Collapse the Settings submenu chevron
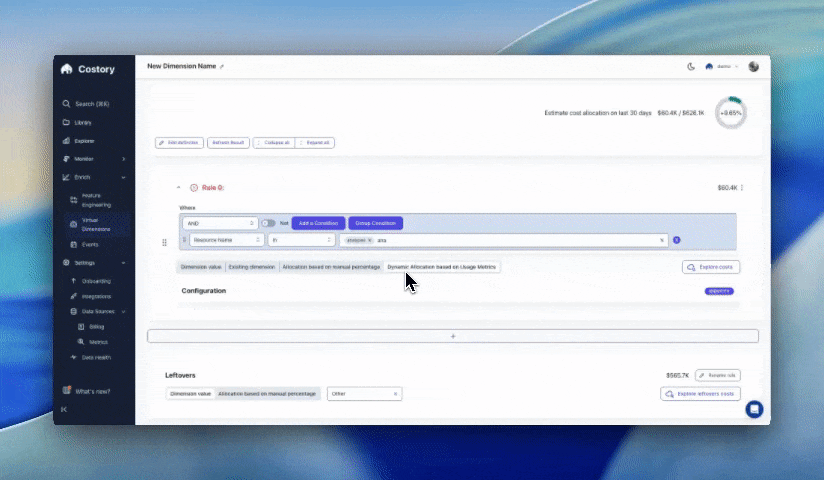 click(123, 263)
